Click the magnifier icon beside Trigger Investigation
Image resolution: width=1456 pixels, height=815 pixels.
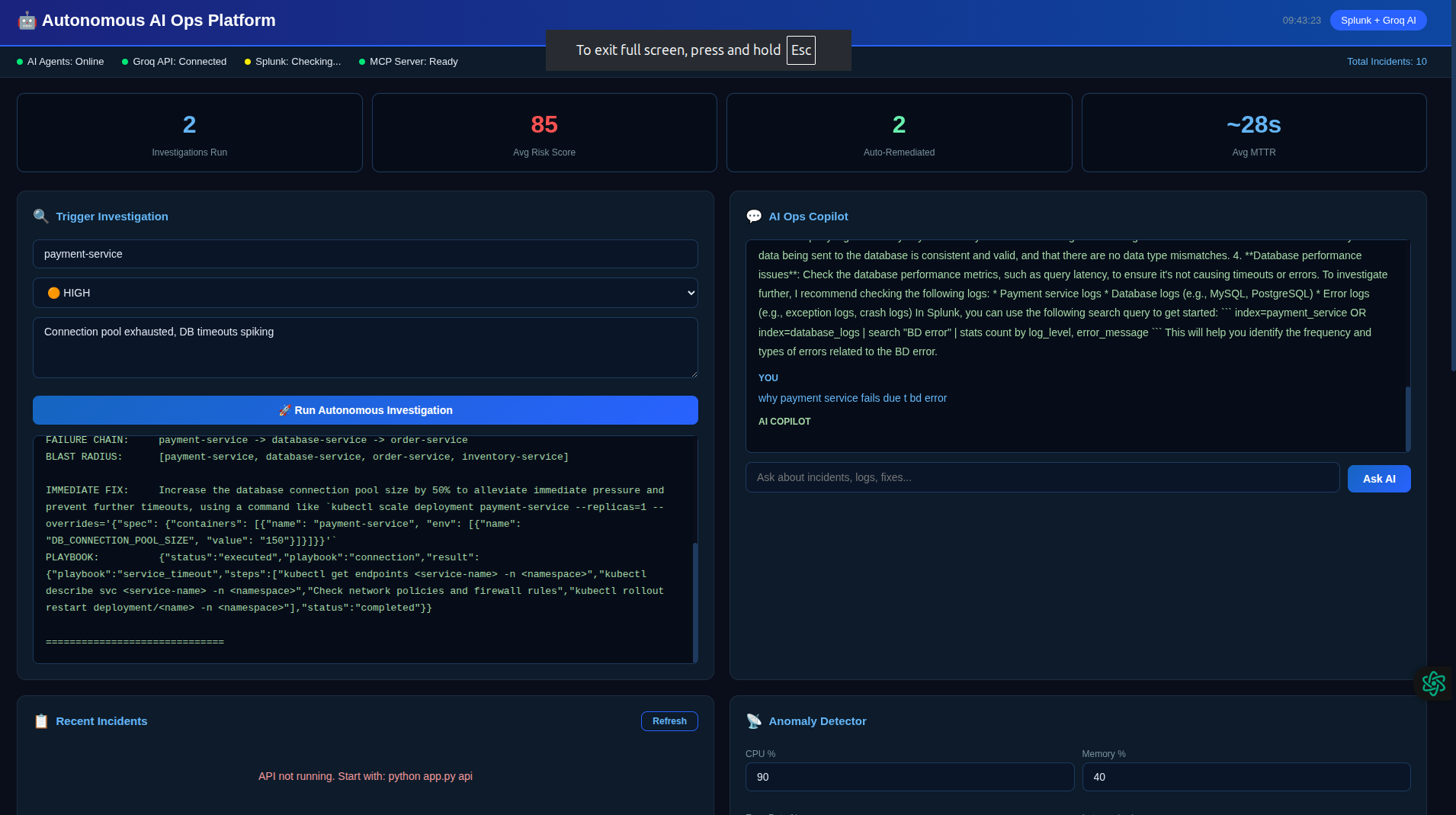(x=41, y=217)
